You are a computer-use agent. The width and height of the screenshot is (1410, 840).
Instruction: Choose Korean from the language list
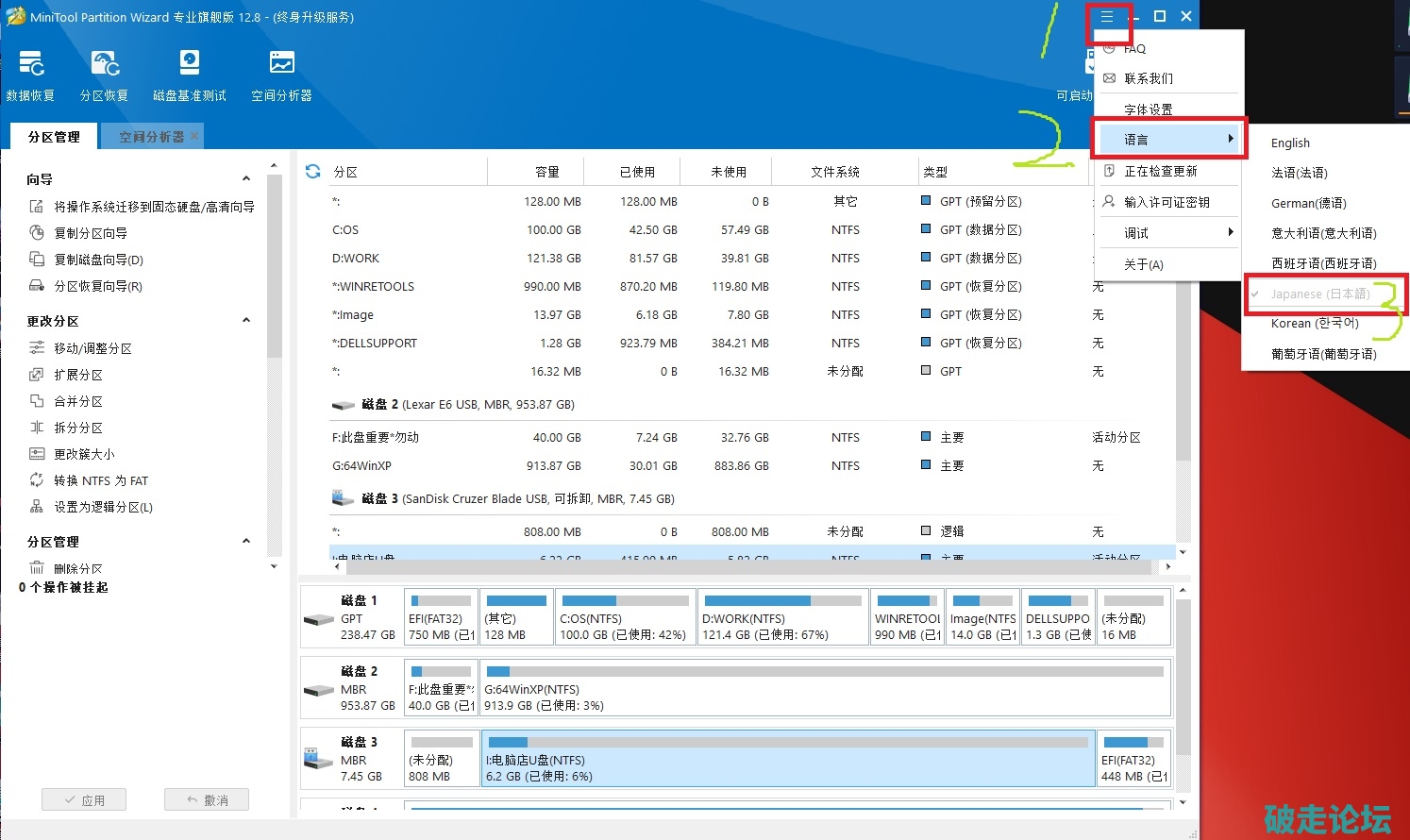coord(1315,324)
